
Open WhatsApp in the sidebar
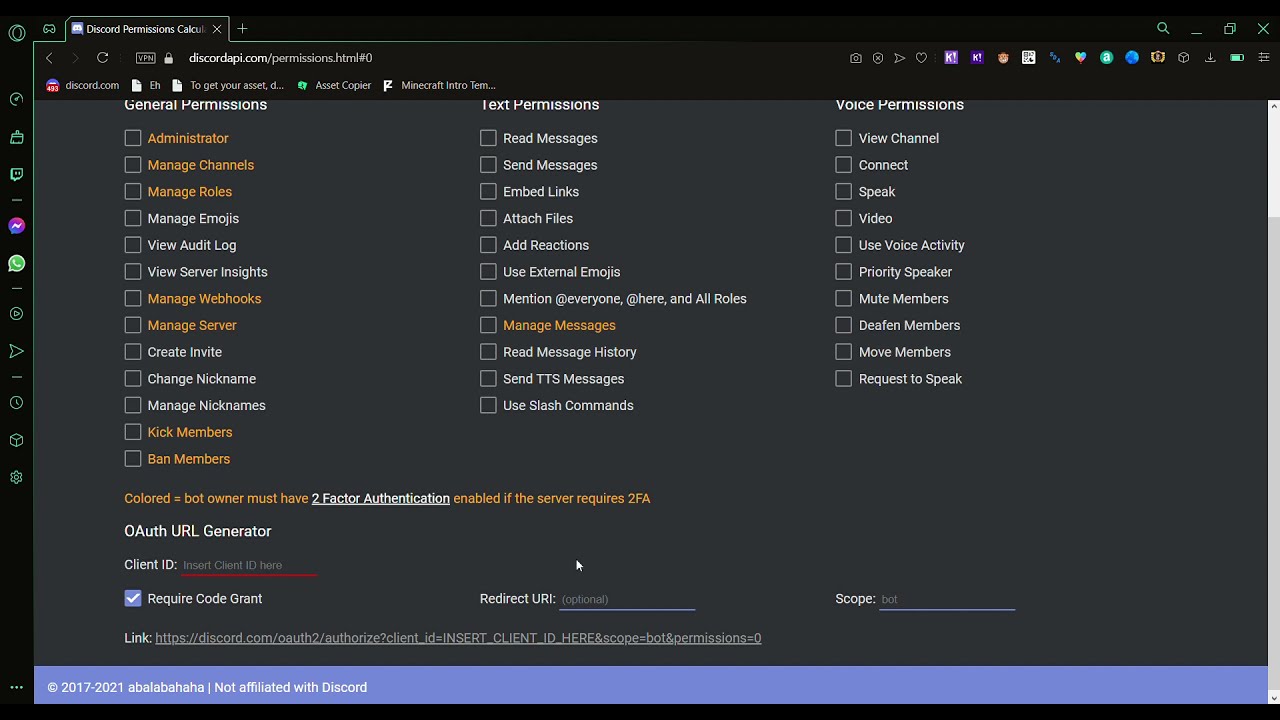coord(16,264)
